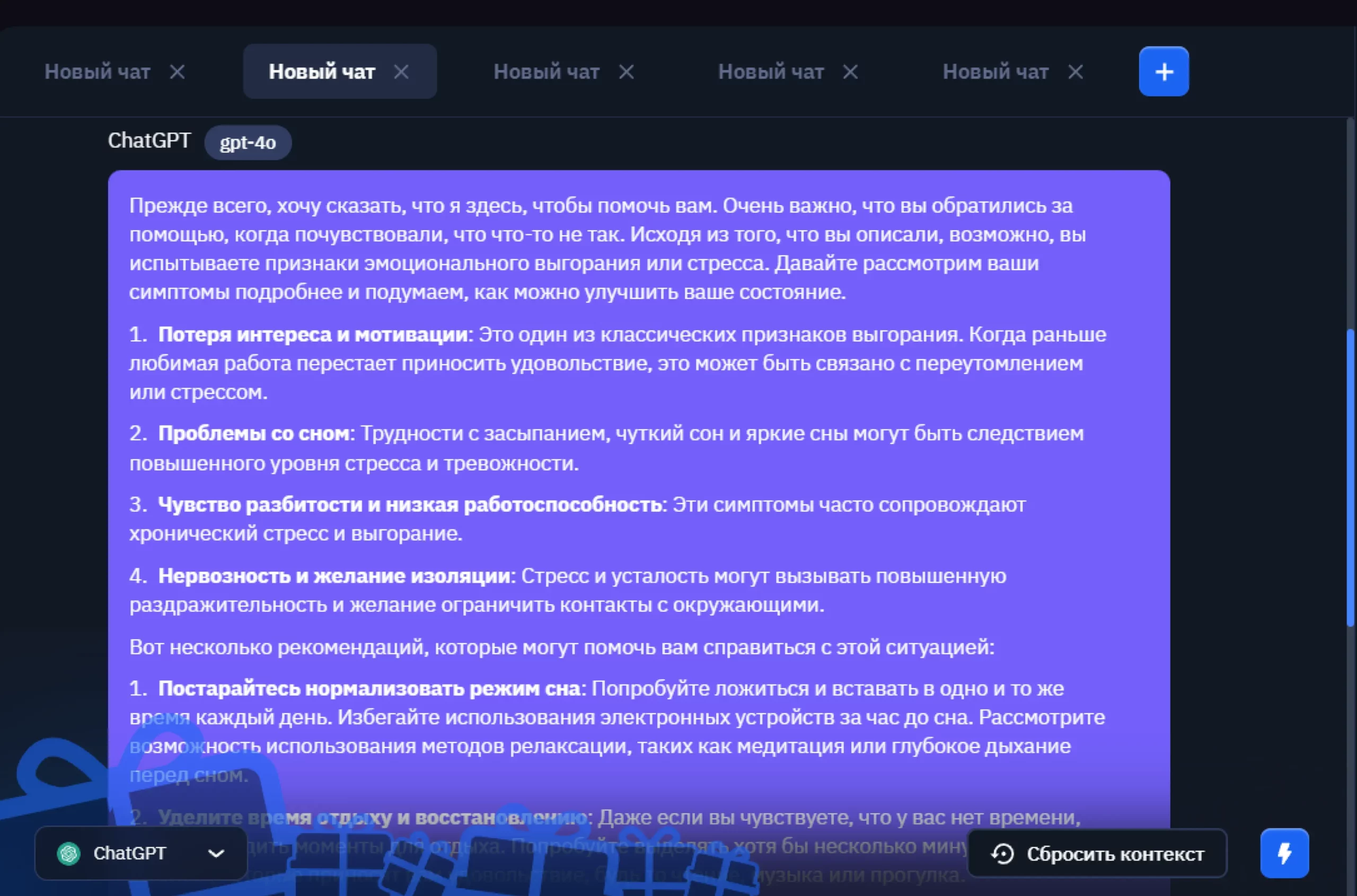
Task: Switch to the third Новый чат tab
Action: point(546,72)
